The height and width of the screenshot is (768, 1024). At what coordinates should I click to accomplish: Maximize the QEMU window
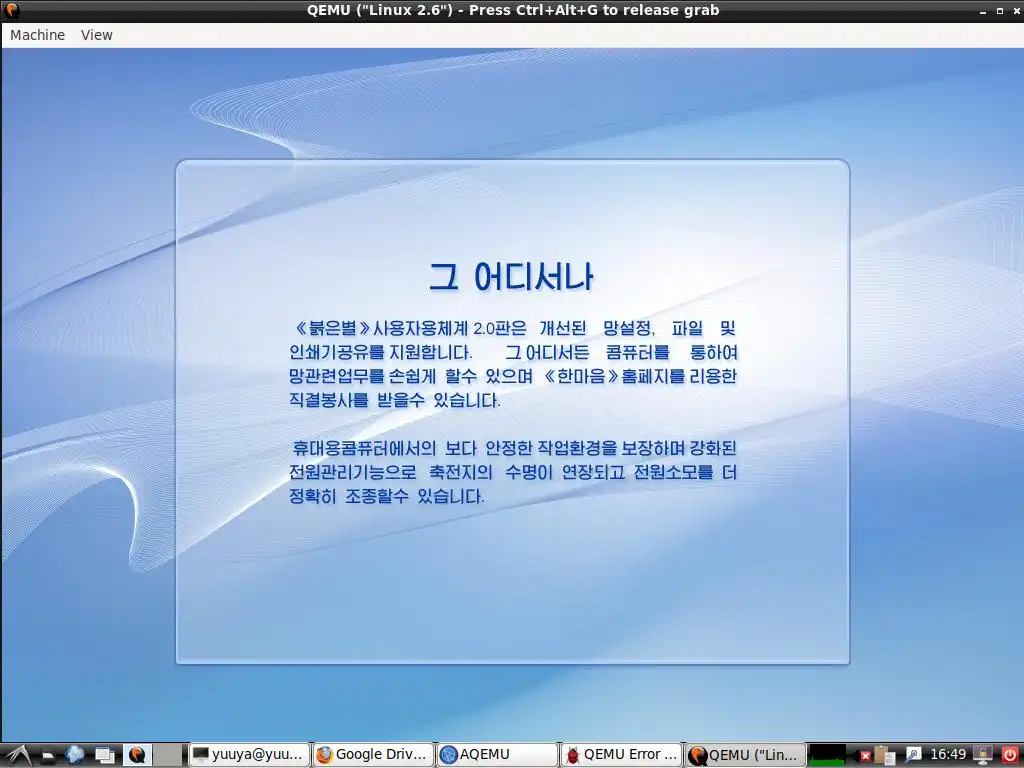tap(1000, 11)
